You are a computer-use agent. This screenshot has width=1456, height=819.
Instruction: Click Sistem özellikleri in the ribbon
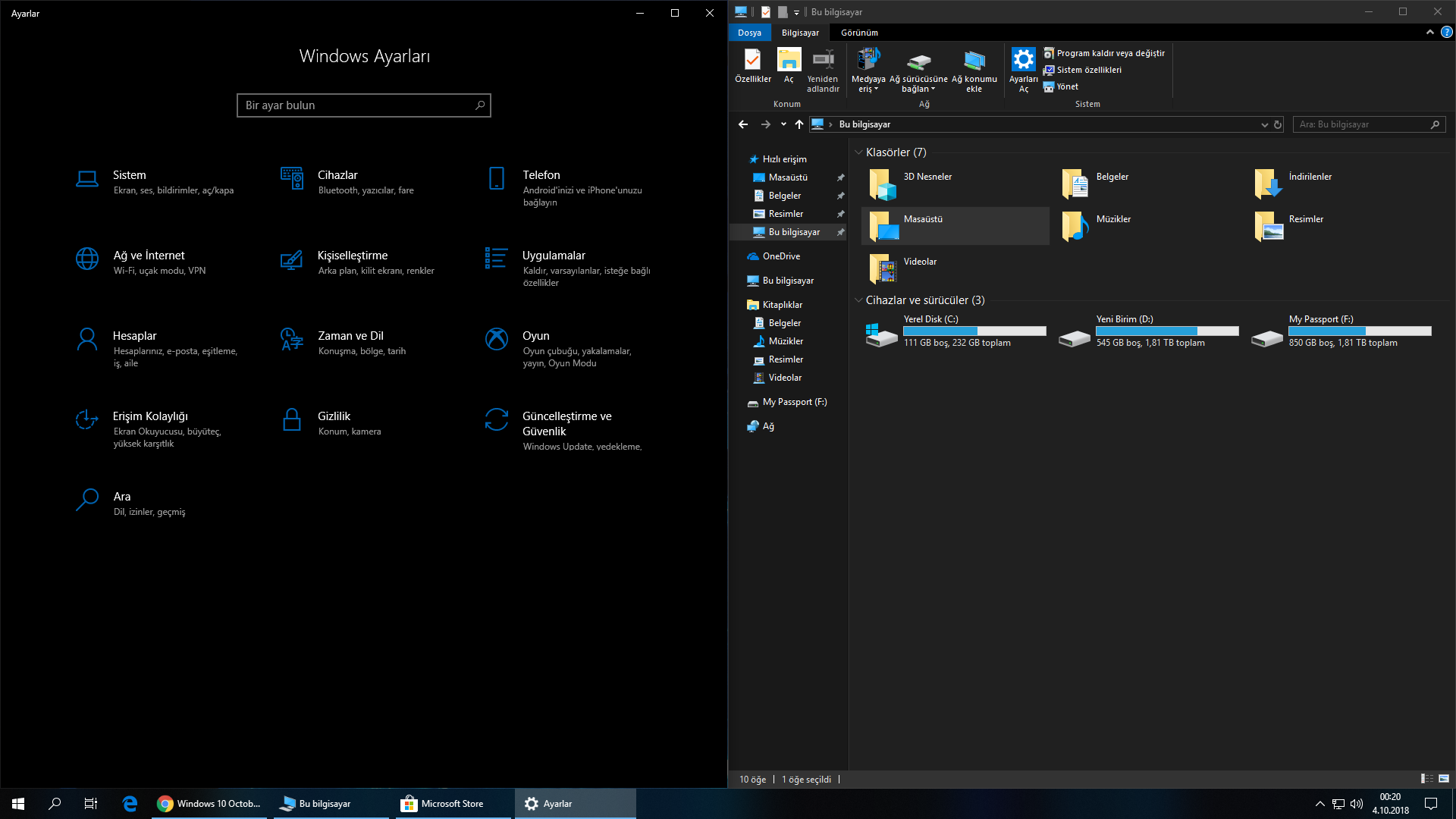pyautogui.click(x=1082, y=70)
